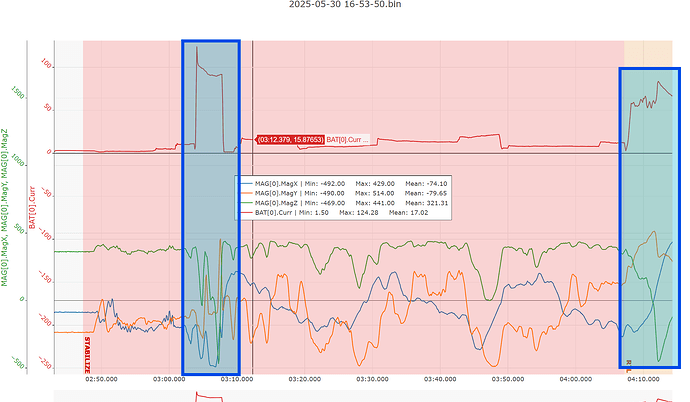This screenshot has height=402, width=690.
Task: Click the red hover label (03:12.379, 15.87653)
Action: click(x=290, y=139)
